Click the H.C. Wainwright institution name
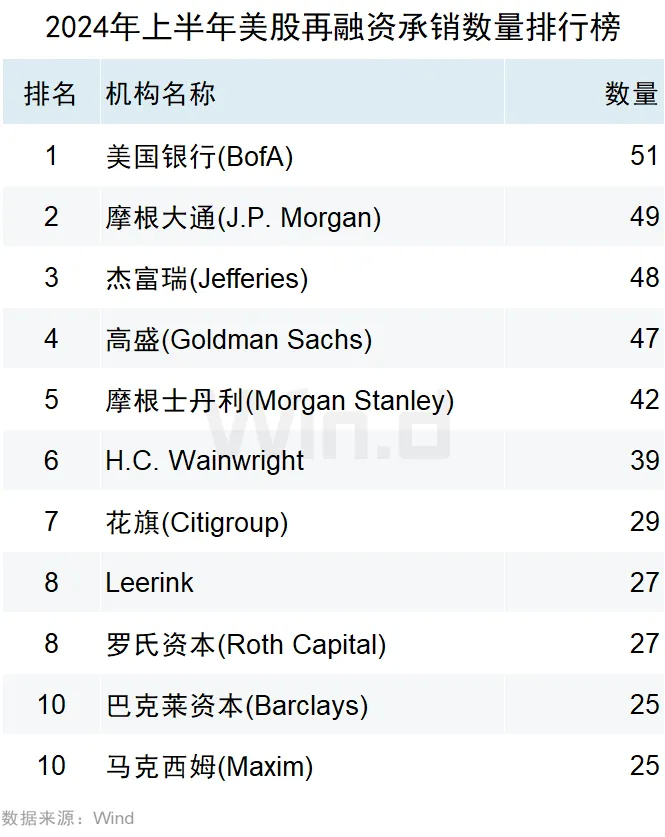Image resolution: width=665 pixels, height=837 pixels. point(205,461)
